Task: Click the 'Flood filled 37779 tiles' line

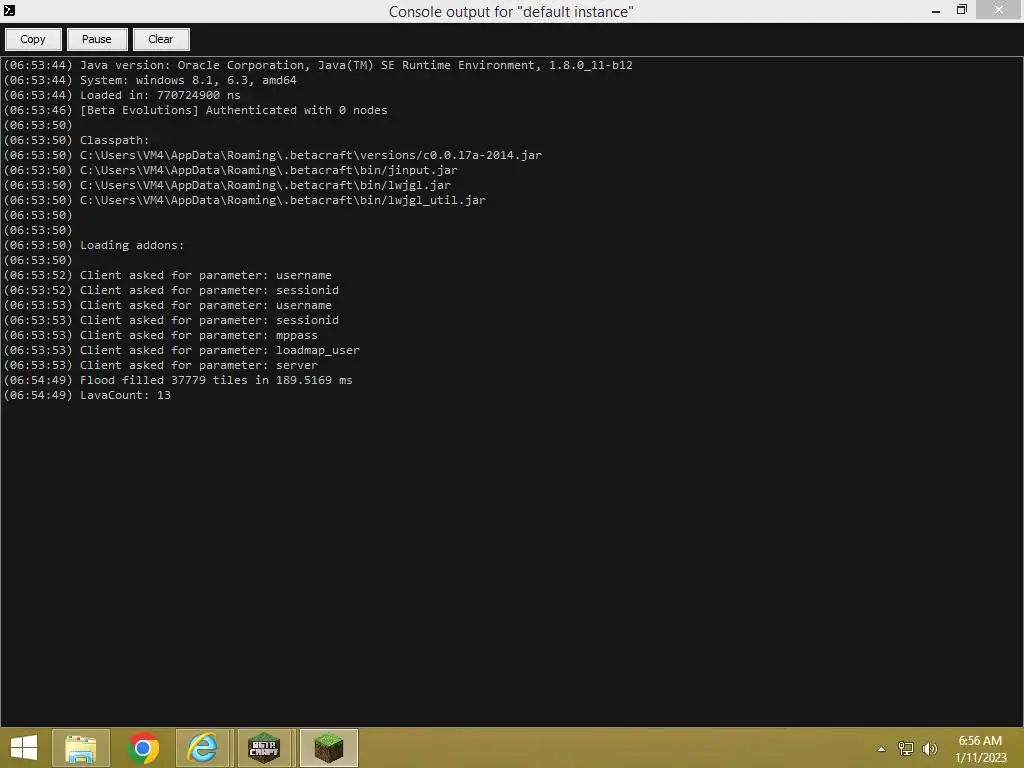Action: pyautogui.click(x=178, y=381)
